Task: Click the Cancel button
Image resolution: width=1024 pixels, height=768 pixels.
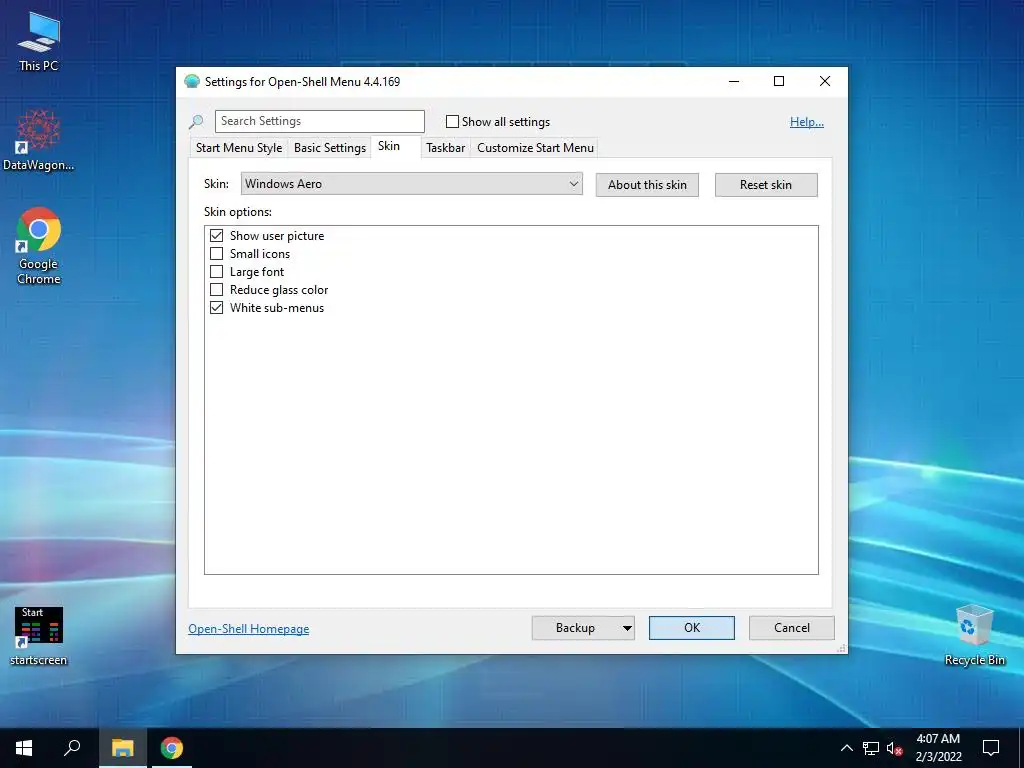Action: click(792, 628)
